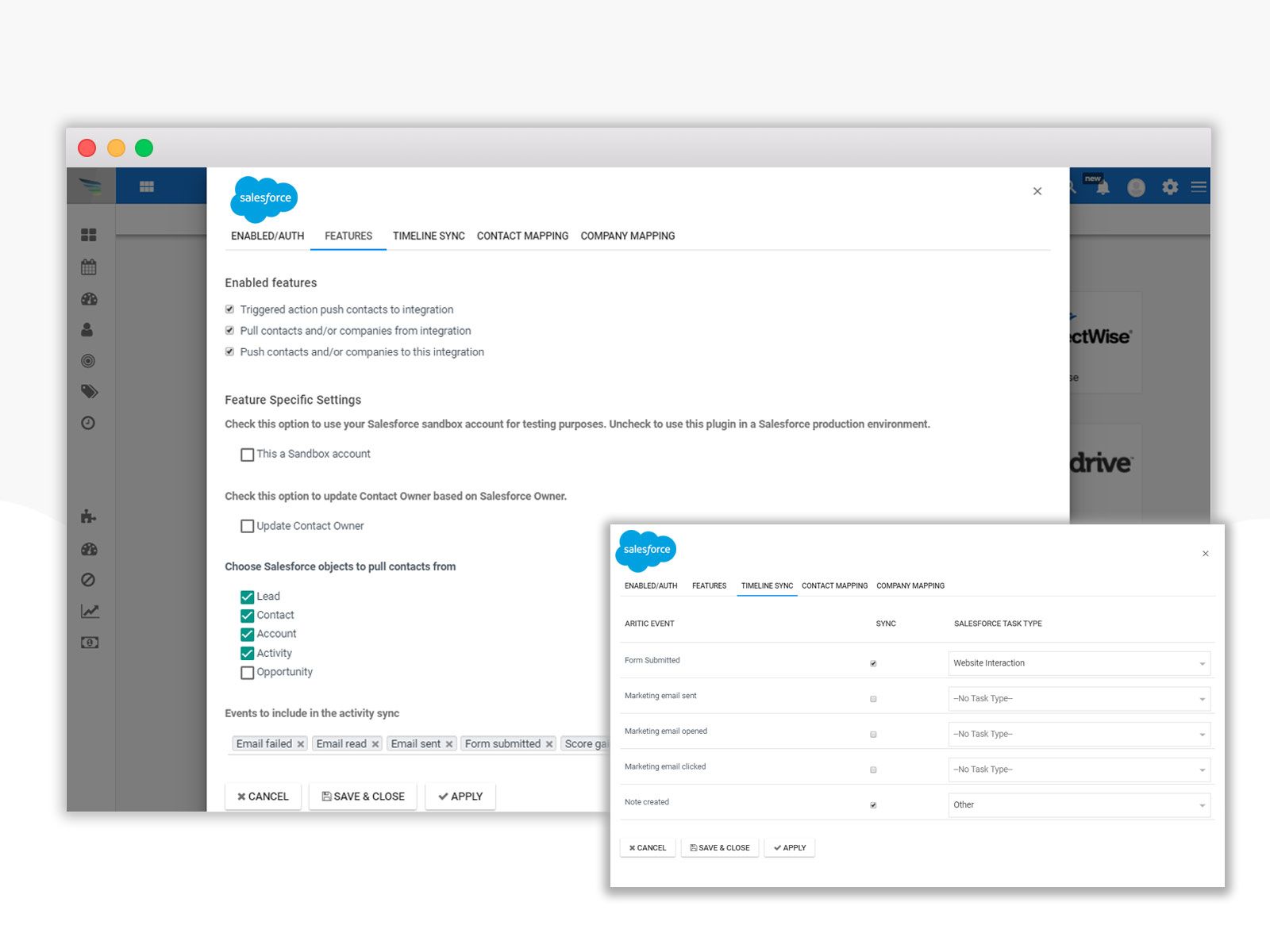
Task: Click SAVE & CLOSE in the small dialog
Action: pyautogui.click(x=720, y=848)
